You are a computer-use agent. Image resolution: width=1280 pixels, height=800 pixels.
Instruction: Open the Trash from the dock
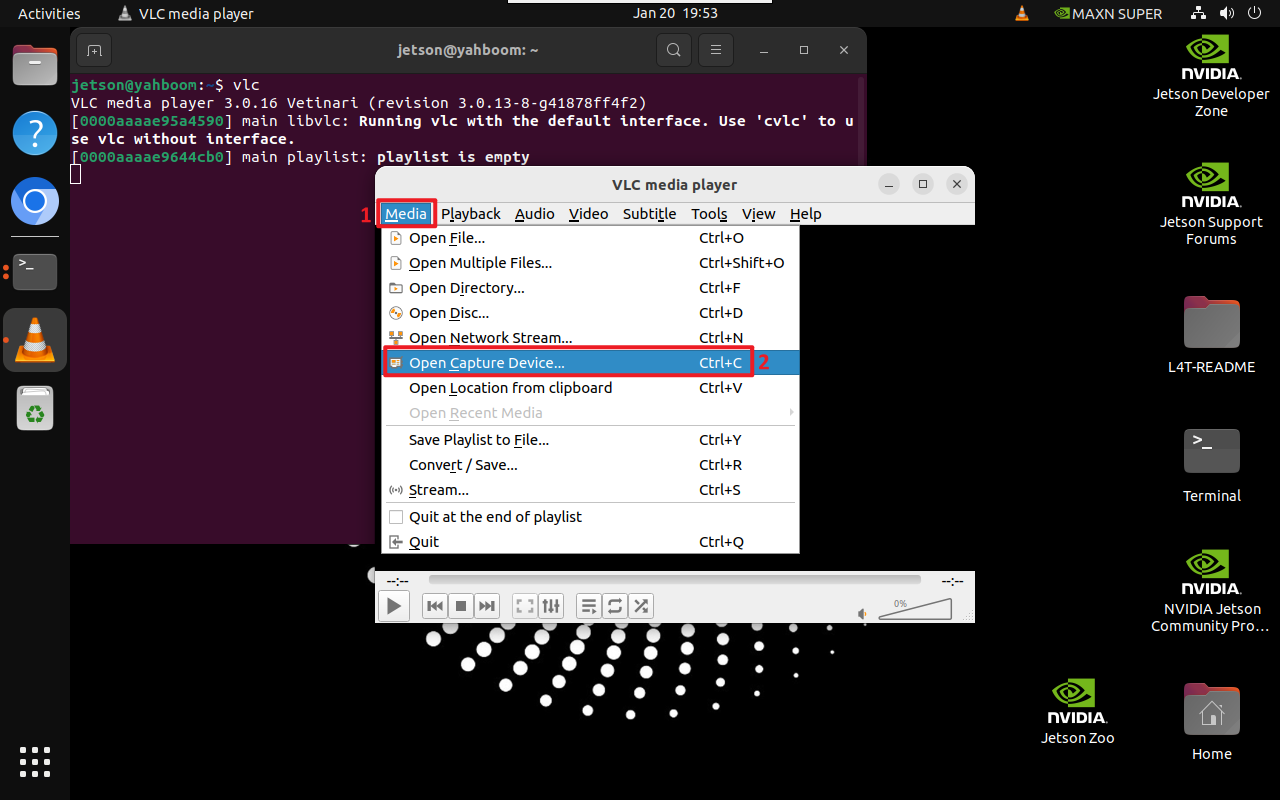[x=35, y=408]
